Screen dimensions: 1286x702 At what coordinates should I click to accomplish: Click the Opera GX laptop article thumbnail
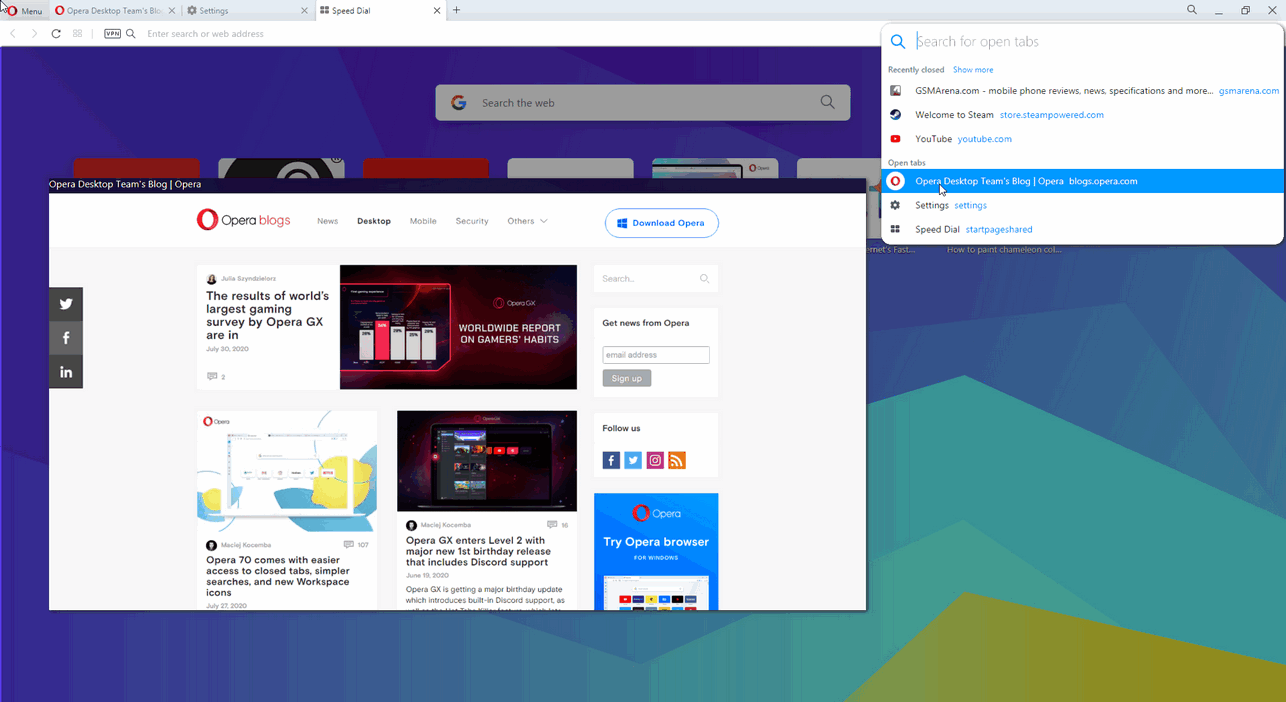(x=487, y=461)
